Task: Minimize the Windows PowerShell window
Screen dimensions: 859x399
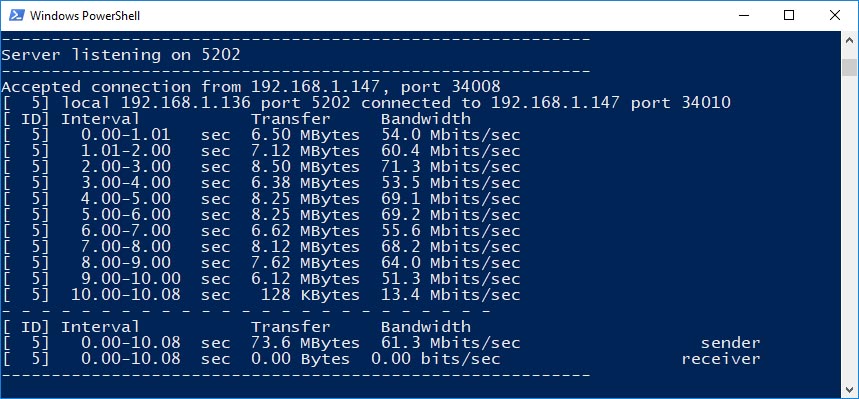Action: click(742, 15)
